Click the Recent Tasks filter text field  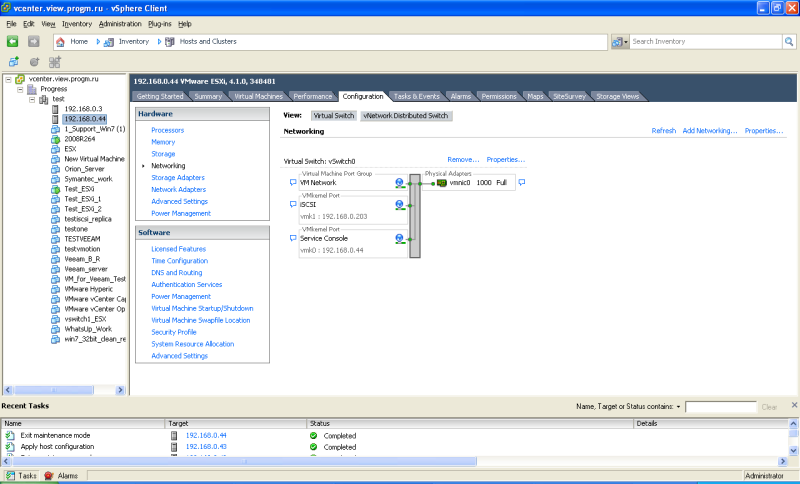tap(720, 406)
